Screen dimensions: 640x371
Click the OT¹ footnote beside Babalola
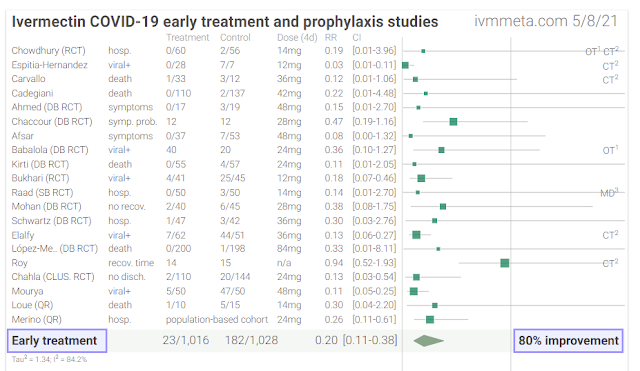[610, 150]
